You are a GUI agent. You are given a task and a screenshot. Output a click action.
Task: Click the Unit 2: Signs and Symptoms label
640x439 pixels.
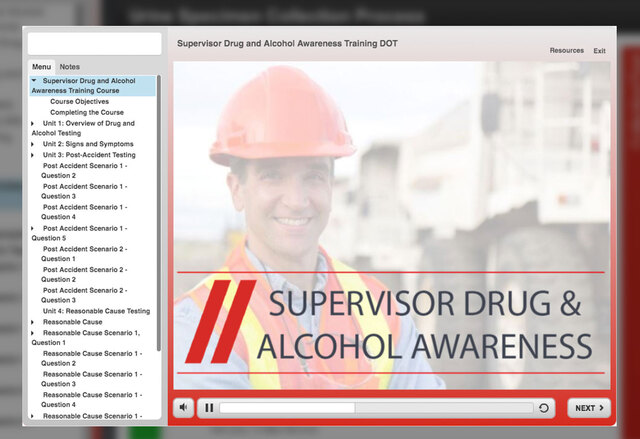88,144
